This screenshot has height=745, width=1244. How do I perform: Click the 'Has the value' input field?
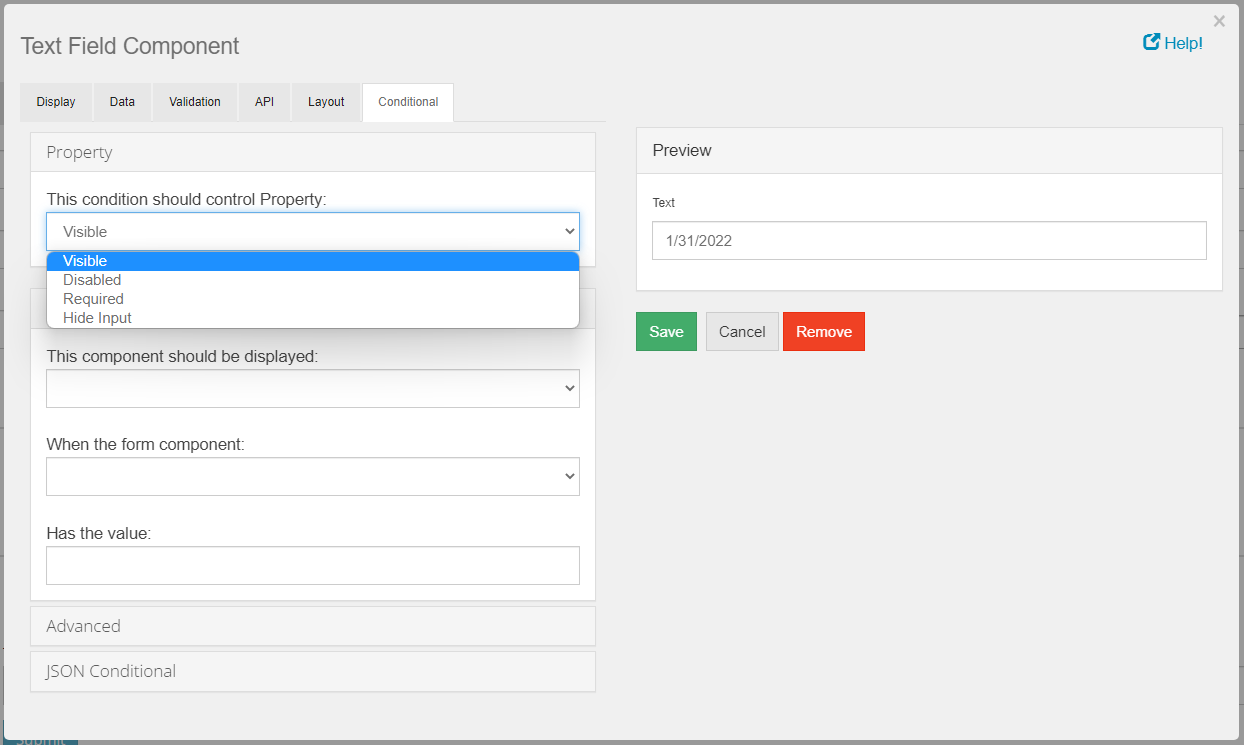coord(312,565)
